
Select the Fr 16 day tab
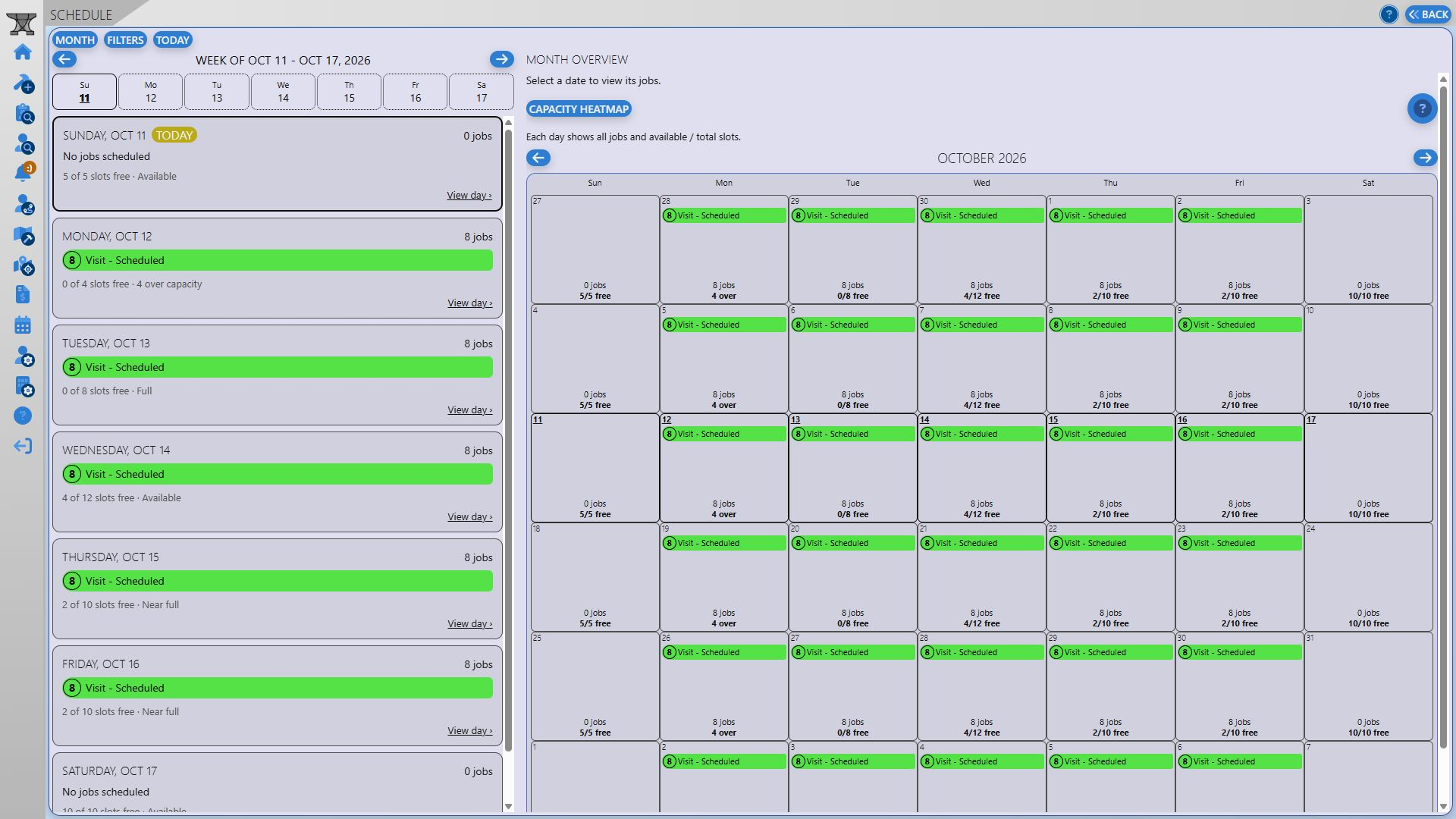(x=415, y=92)
